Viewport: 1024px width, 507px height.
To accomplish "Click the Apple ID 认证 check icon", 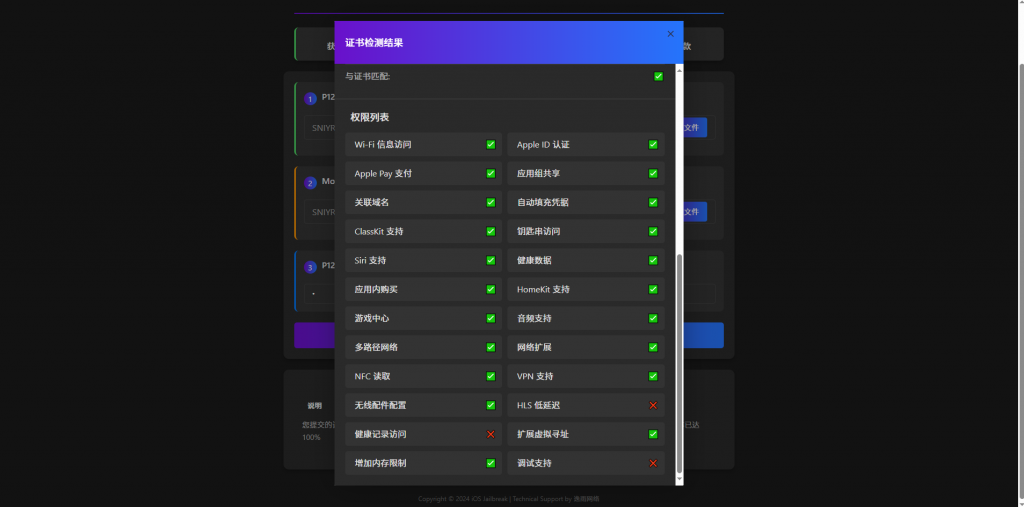I will coord(652,144).
